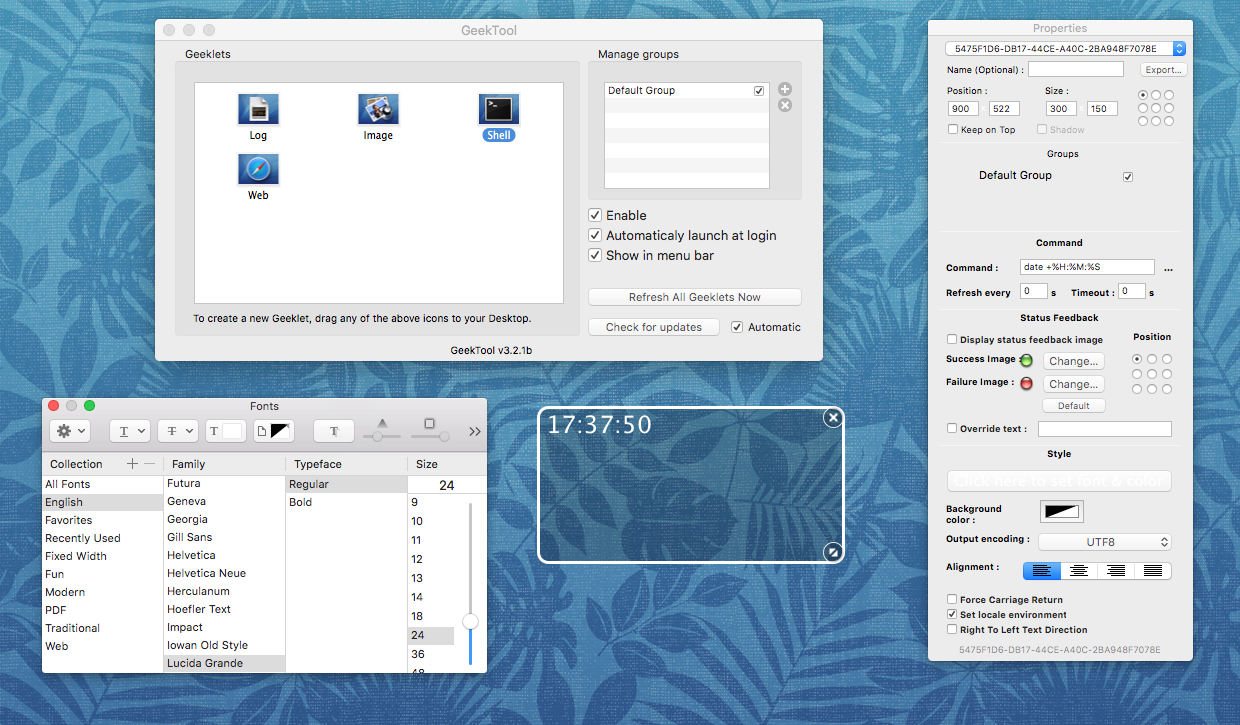Image resolution: width=1240 pixels, height=725 pixels.
Task: Click the Web geeklet icon
Action: point(258,168)
